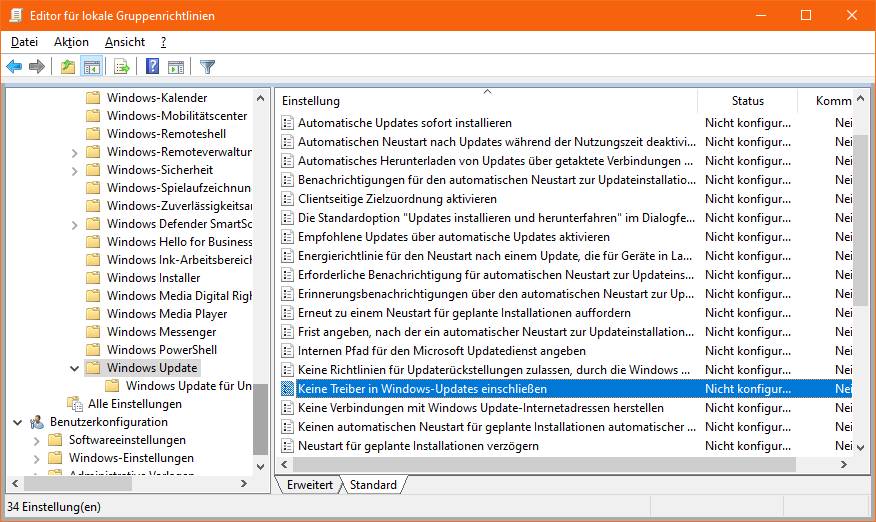Toggle the Show/Hide console tree icon
Image resolution: width=876 pixels, height=522 pixels.
click(x=92, y=67)
